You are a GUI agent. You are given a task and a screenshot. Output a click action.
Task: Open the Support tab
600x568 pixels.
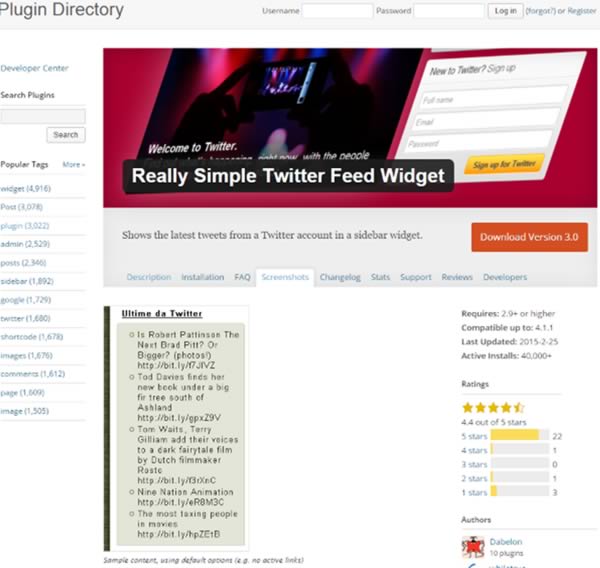tap(416, 277)
